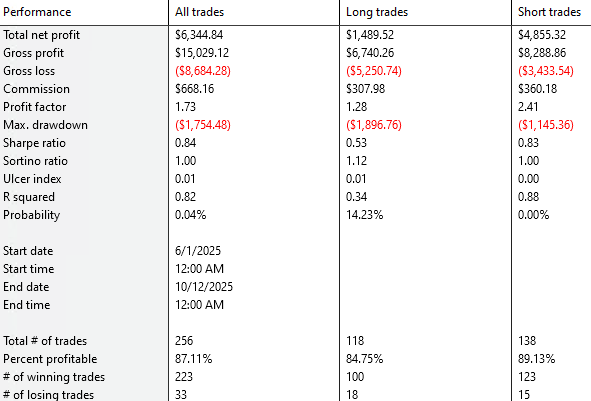Click the Performance column header
591x401 pixels.
(37, 12)
